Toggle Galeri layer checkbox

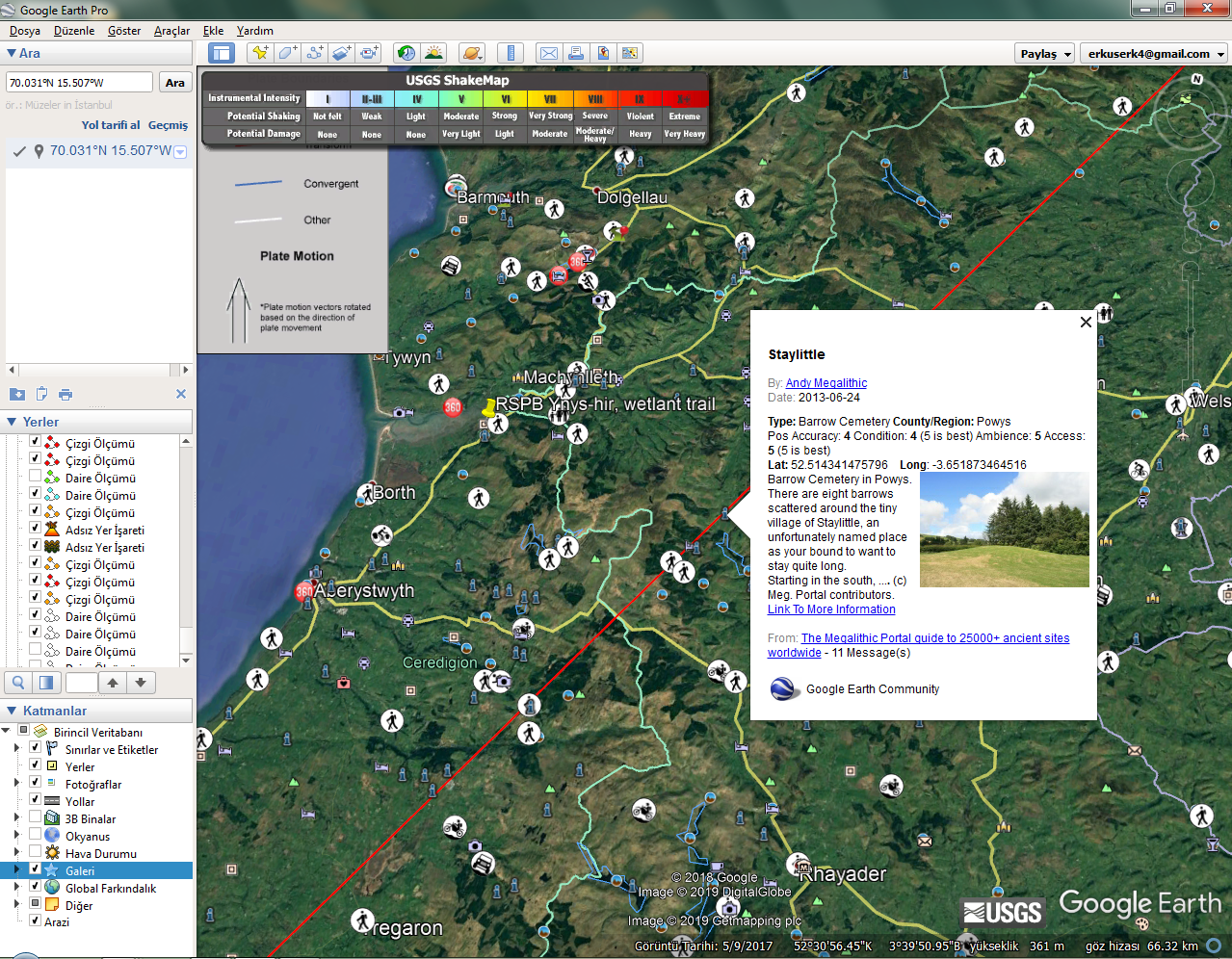coord(35,869)
